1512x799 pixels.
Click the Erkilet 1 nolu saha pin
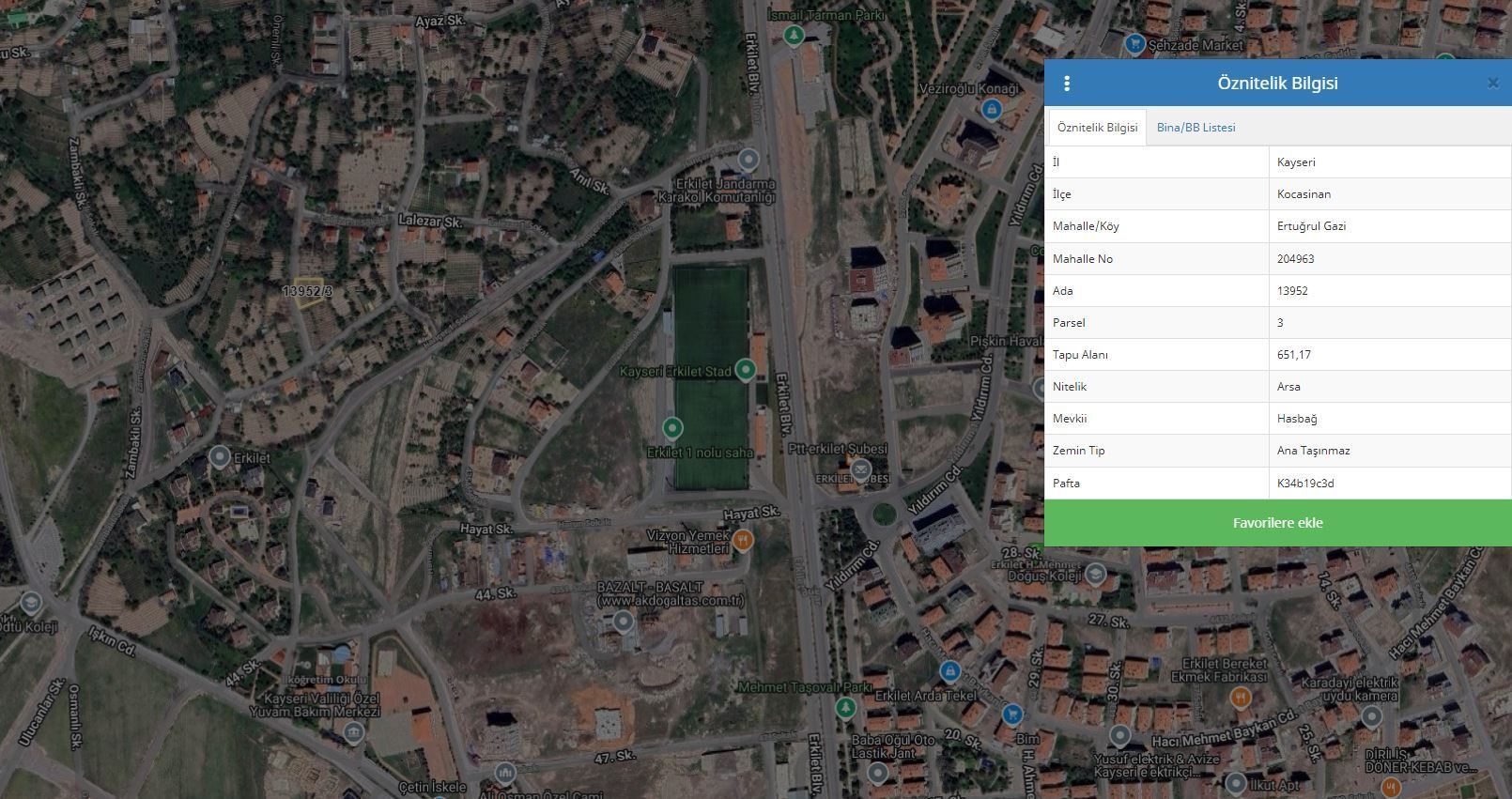[672, 429]
